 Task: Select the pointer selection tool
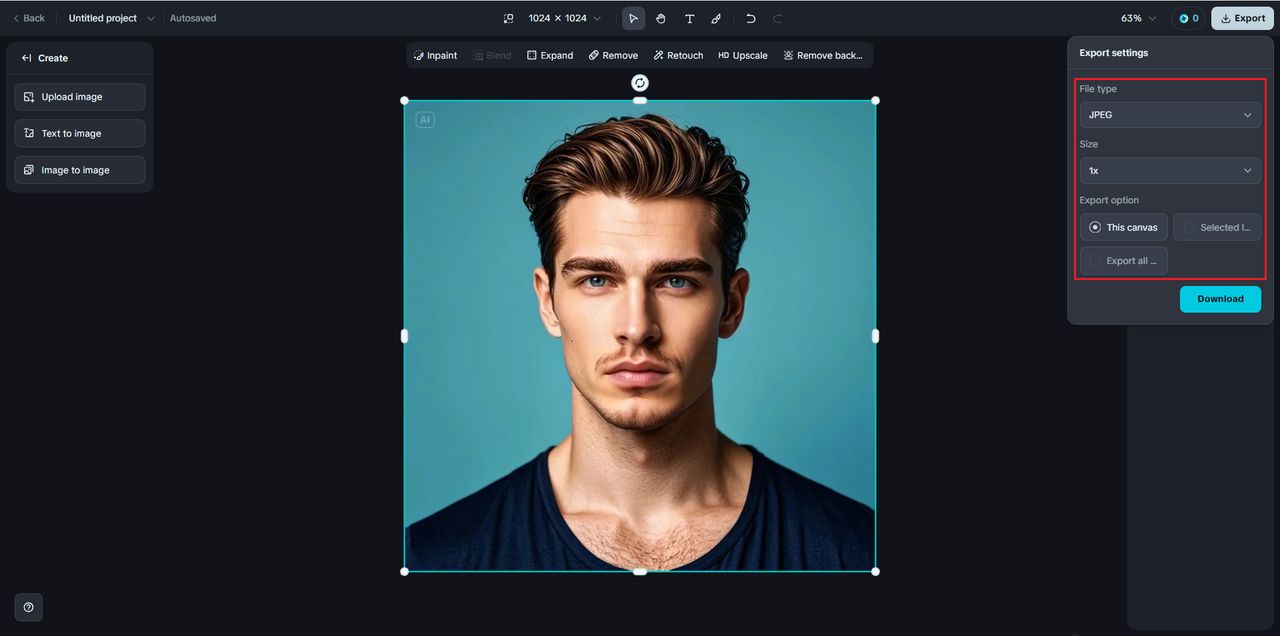(633, 18)
